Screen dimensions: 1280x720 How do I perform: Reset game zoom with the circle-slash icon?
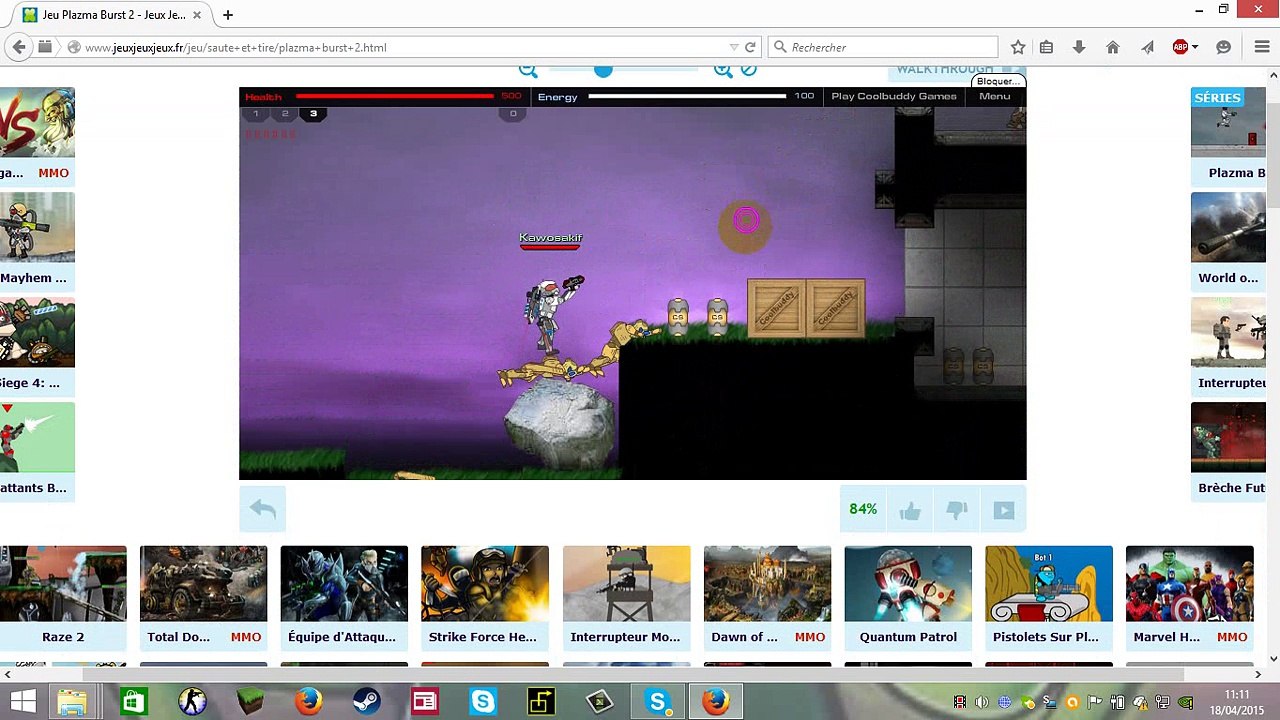(x=748, y=69)
